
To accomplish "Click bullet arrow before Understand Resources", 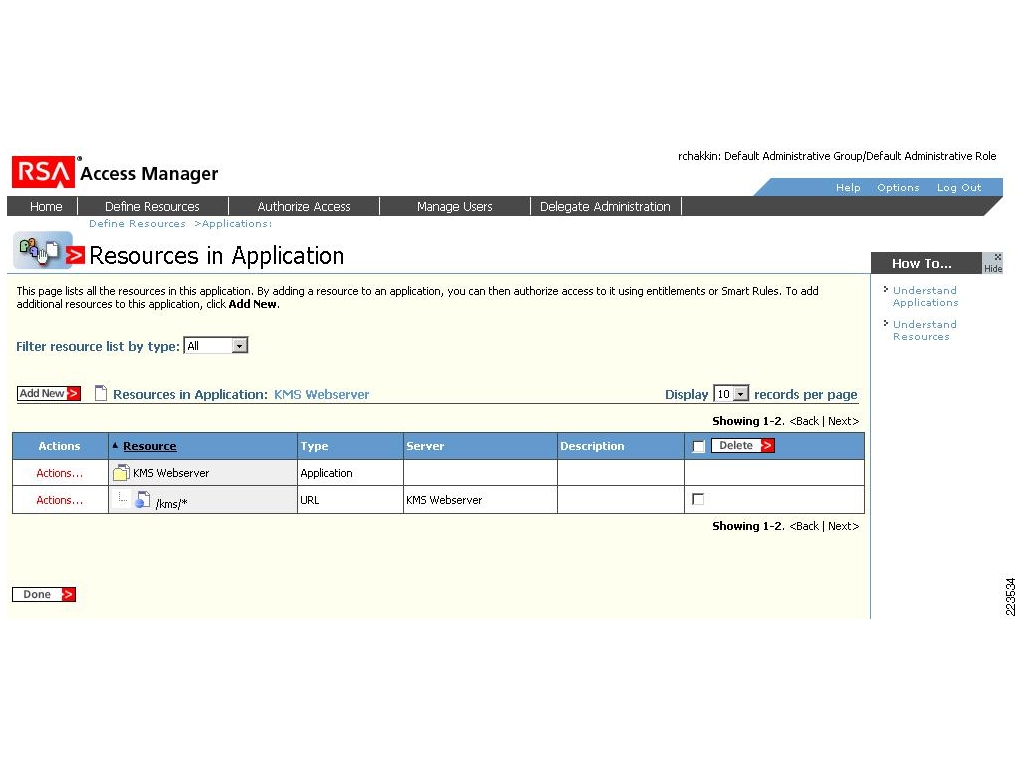I will 886,323.
